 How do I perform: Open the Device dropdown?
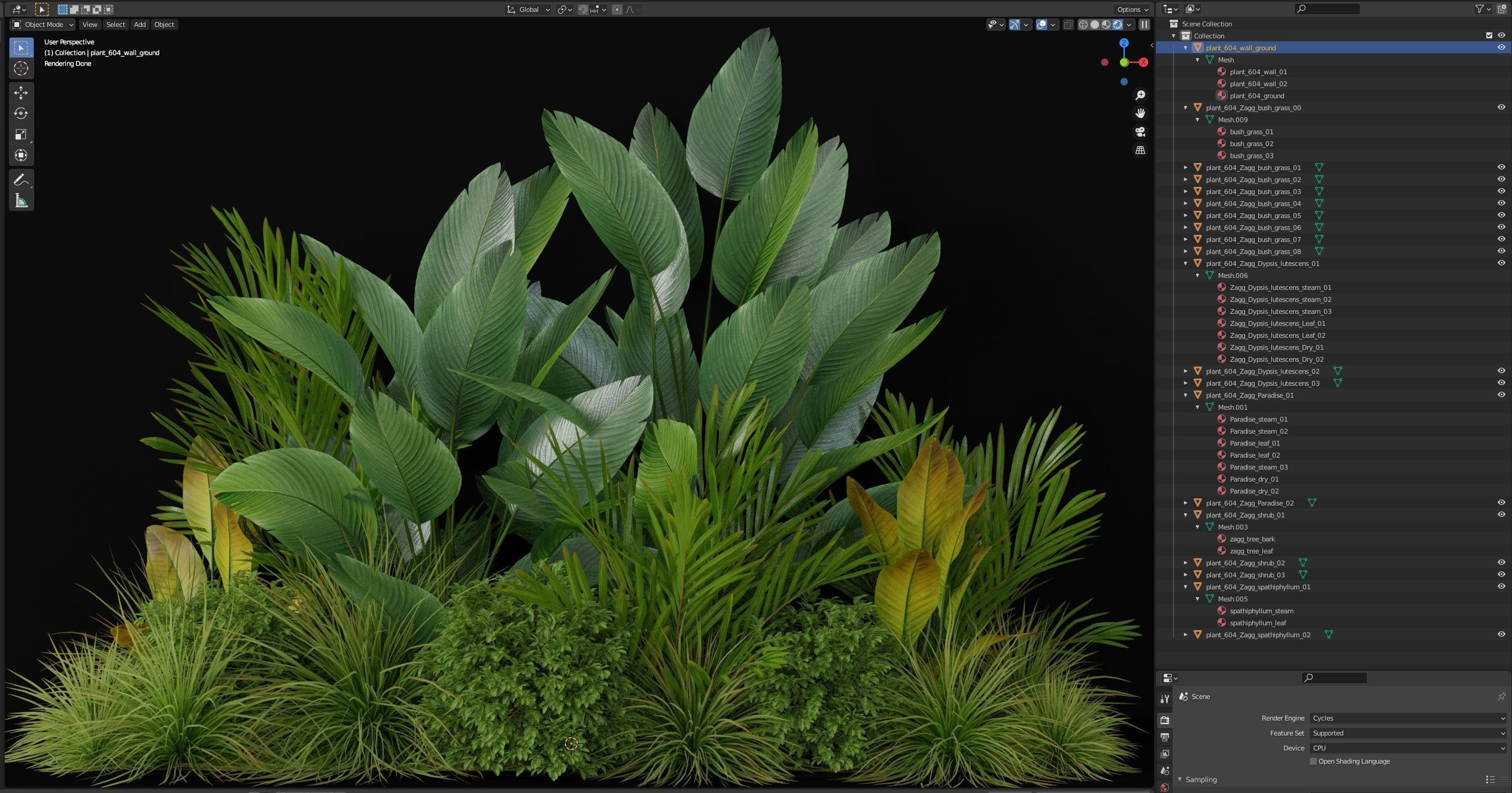click(1408, 748)
